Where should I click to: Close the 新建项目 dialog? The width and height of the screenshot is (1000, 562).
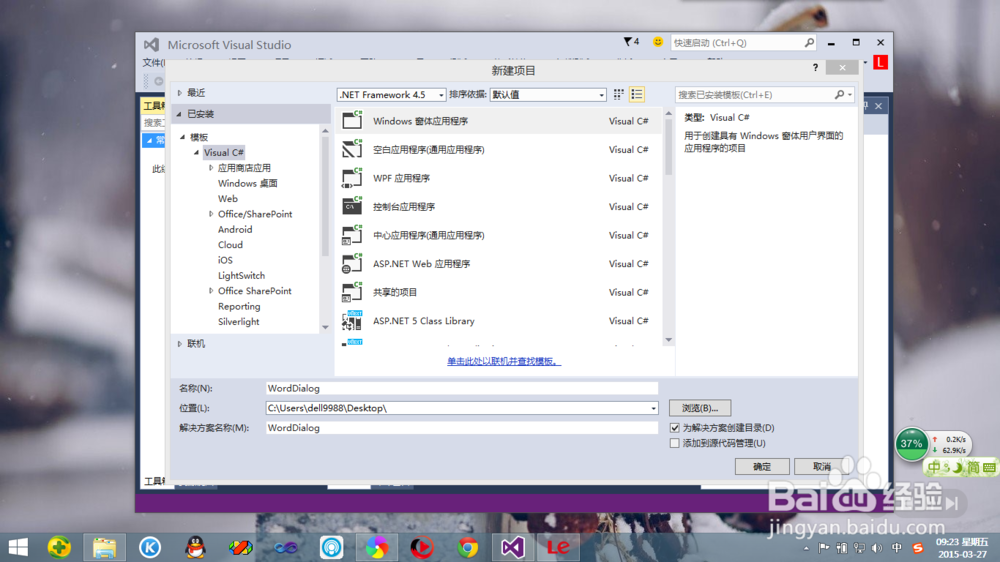pos(842,68)
